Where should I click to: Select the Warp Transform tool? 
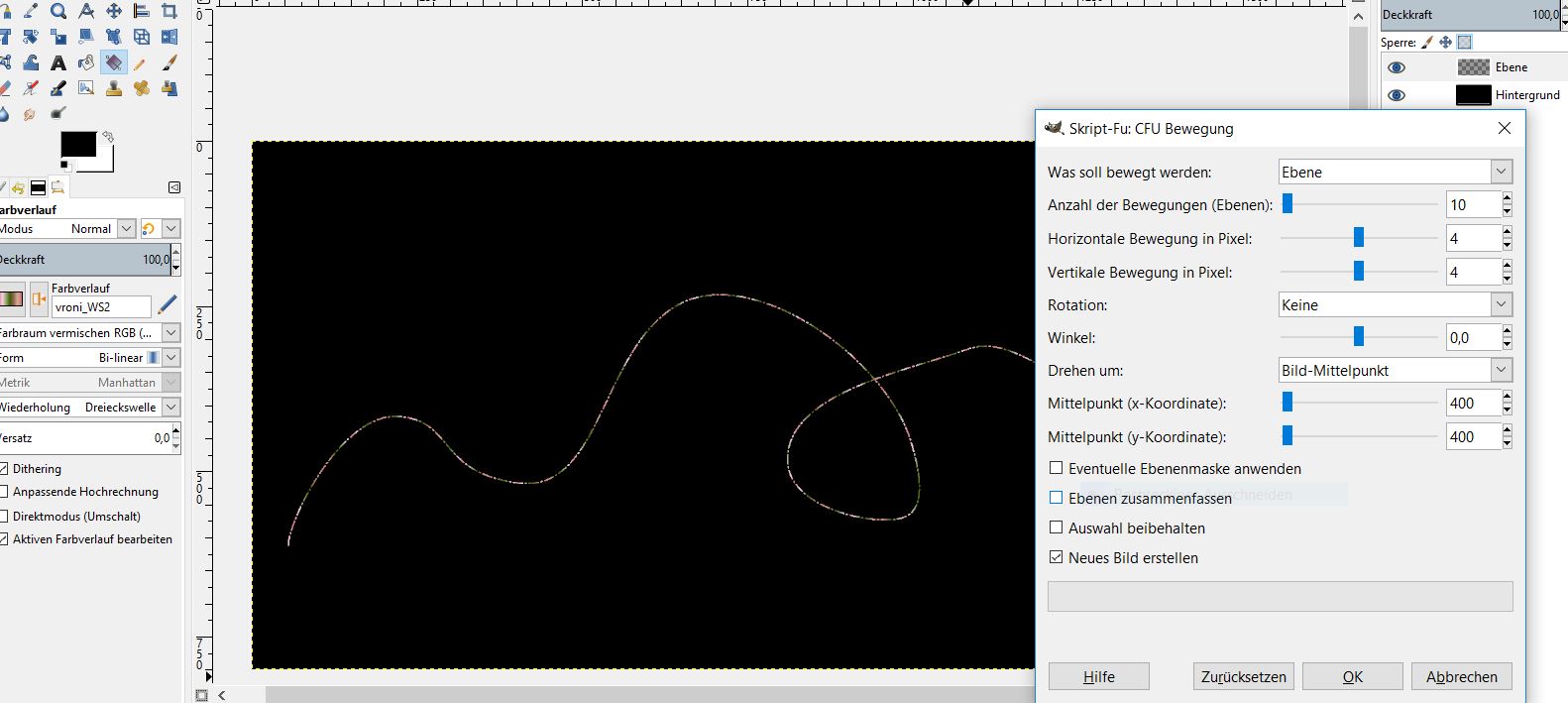click(31, 62)
